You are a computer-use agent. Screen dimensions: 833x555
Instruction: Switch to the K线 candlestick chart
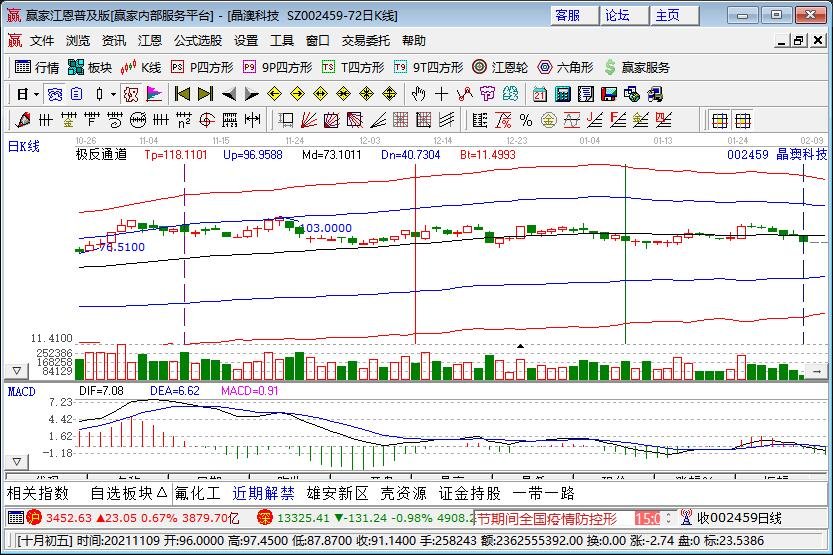pos(140,67)
